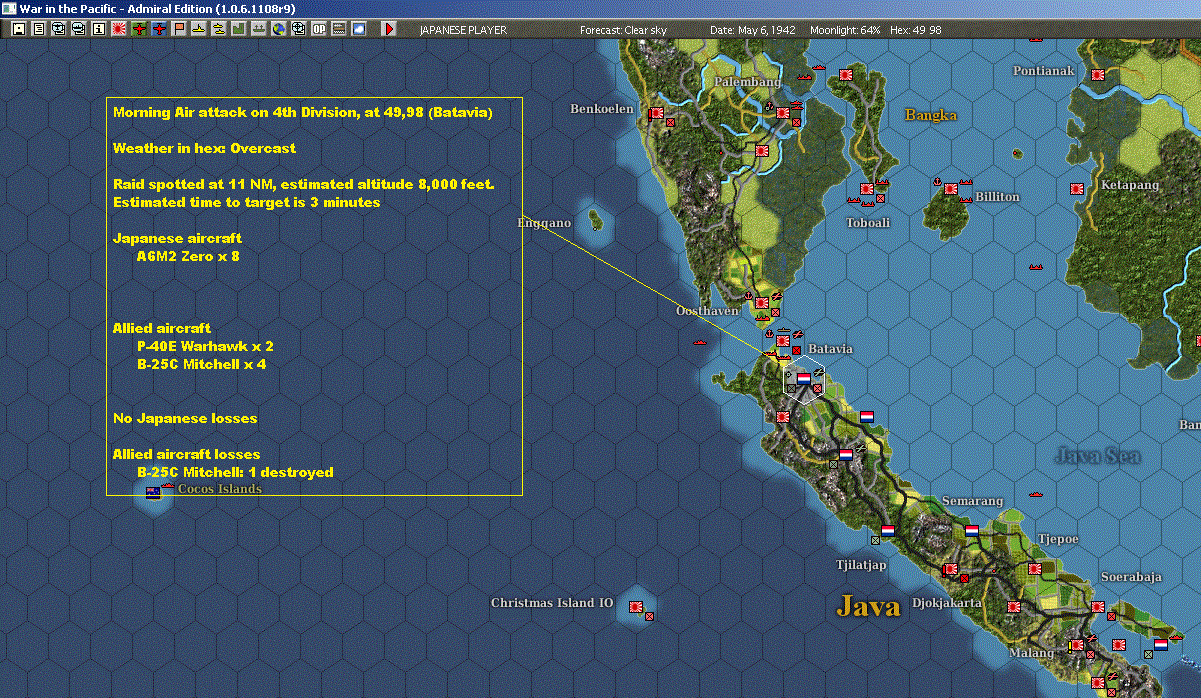
Task: Select the Dutch flag at Semarang
Action: coord(971,530)
